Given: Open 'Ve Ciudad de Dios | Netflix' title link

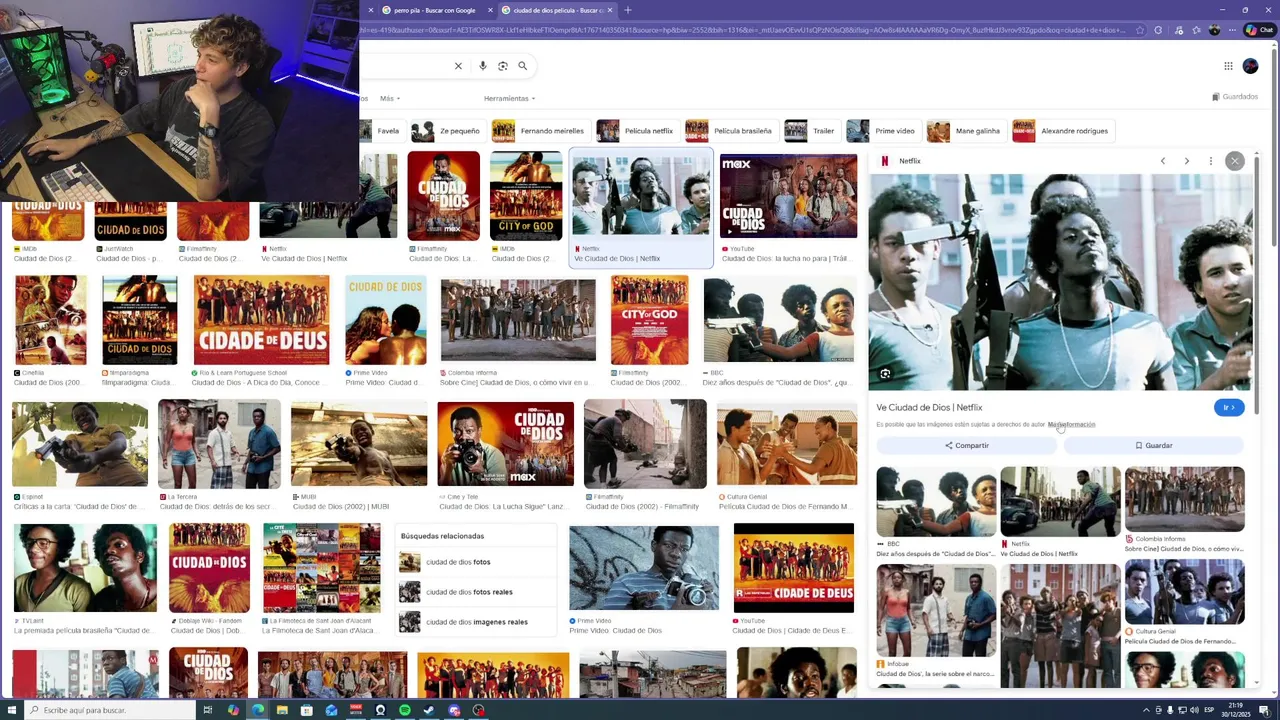Looking at the screenshot, I should (x=929, y=407).
